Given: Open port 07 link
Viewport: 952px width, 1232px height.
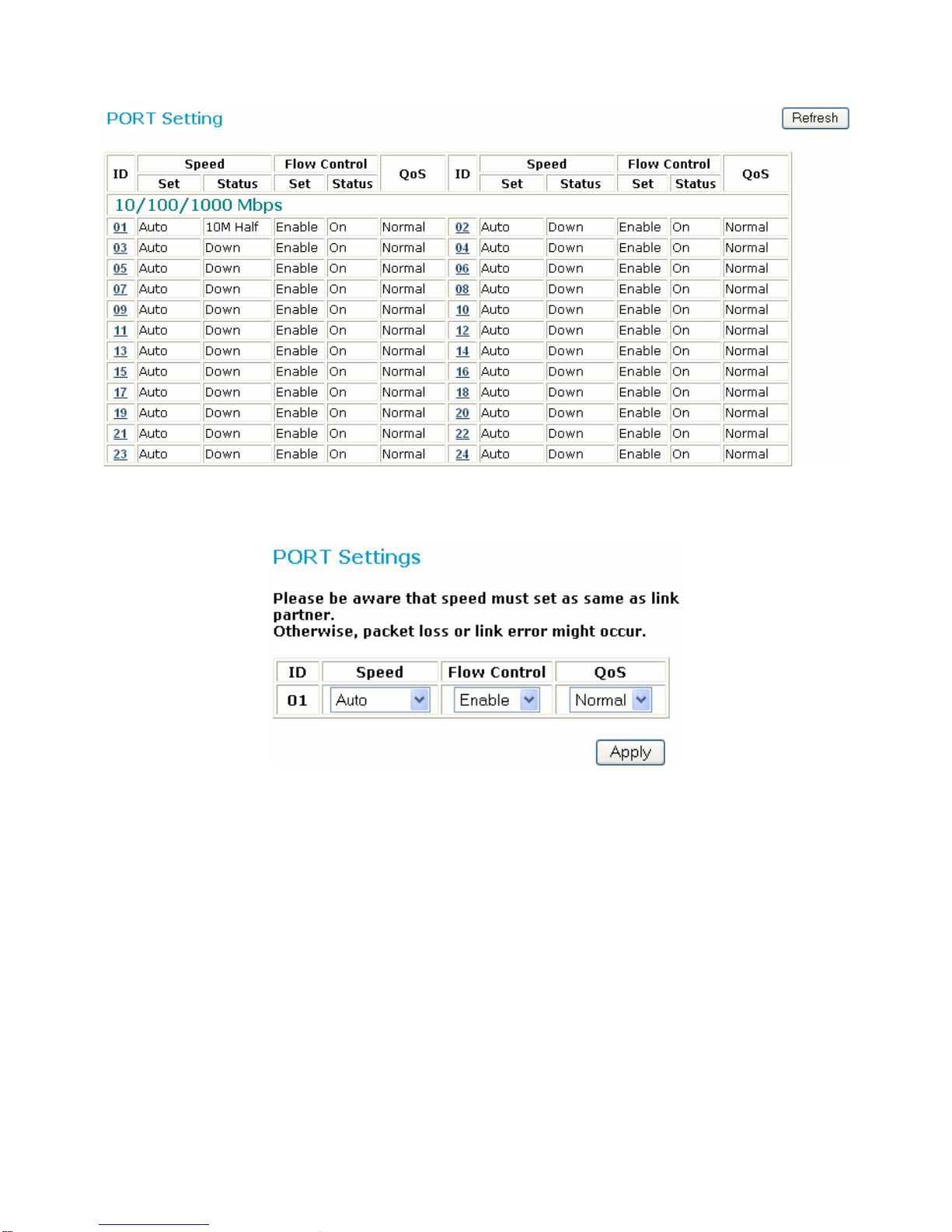Looking at the screenshot, I should pos(120,289).
